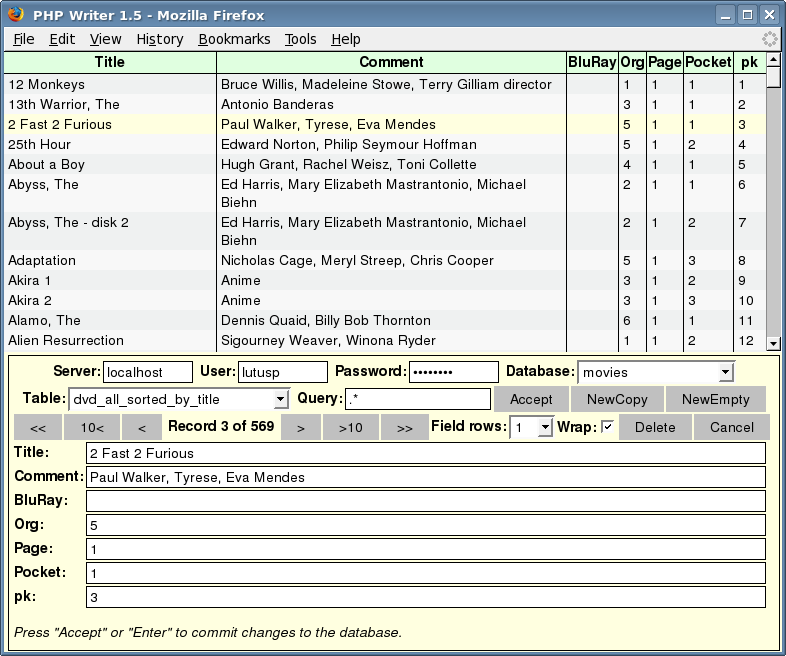Viewport: 786px width, 656px height.
Task: Go back ten records with 10< button
Action: click(x=92, y=428)
